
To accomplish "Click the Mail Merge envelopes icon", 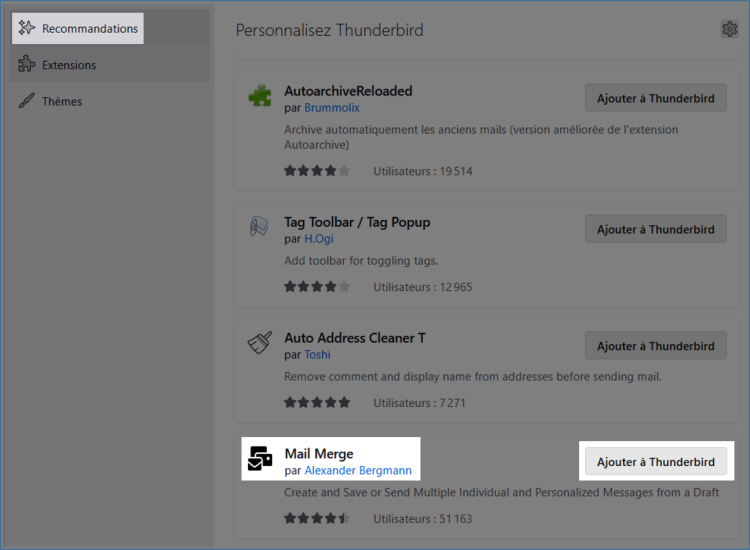I will coord(260,458).
